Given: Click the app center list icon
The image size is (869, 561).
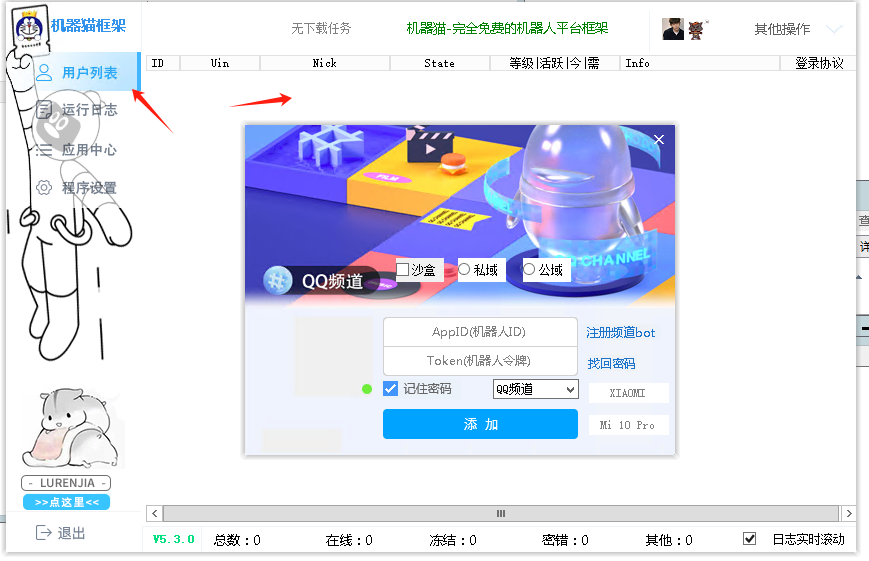Looking at the screenshot, I should (x=44, y=150).
